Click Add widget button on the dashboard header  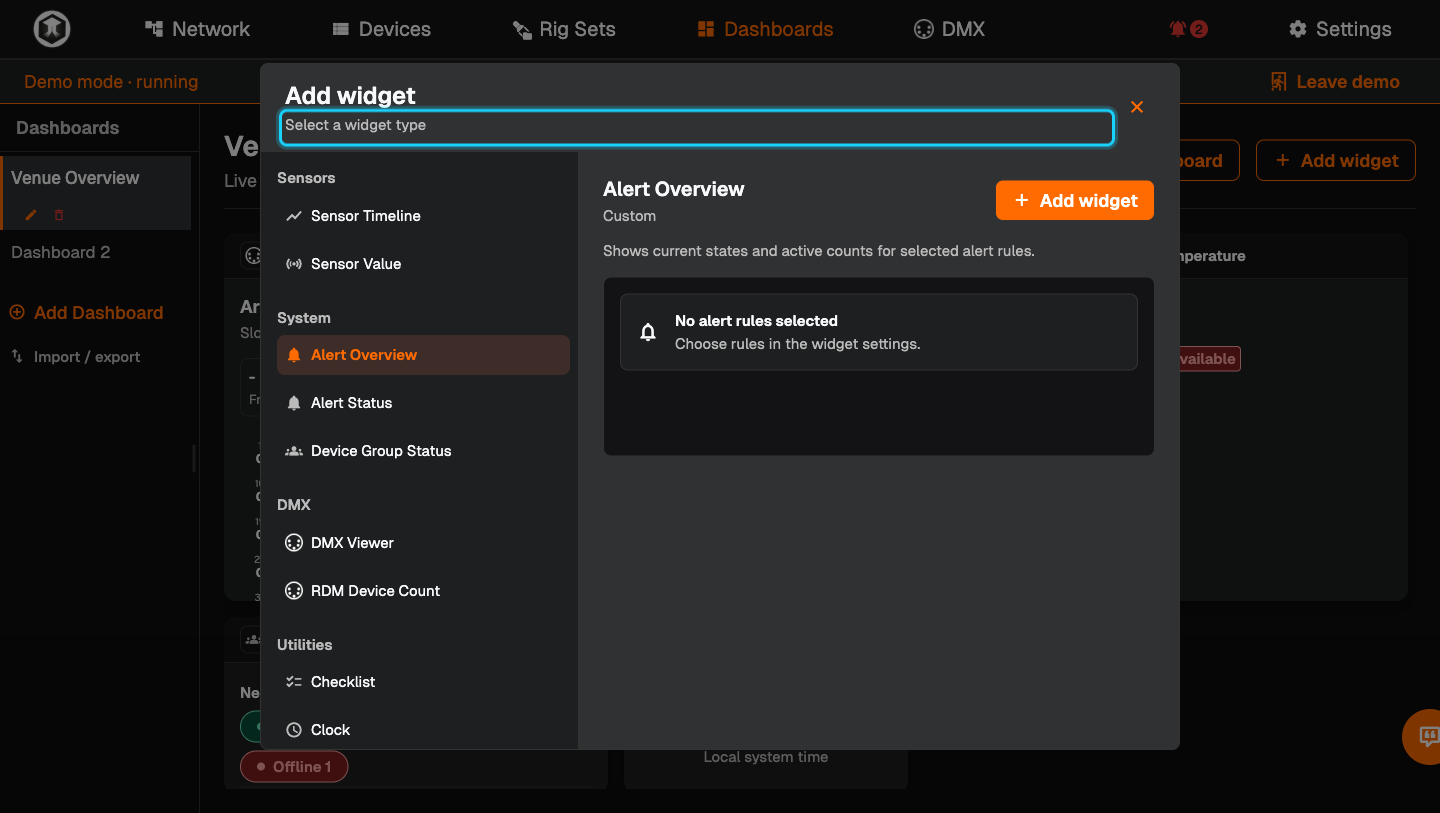click(x=1336, y=160)
